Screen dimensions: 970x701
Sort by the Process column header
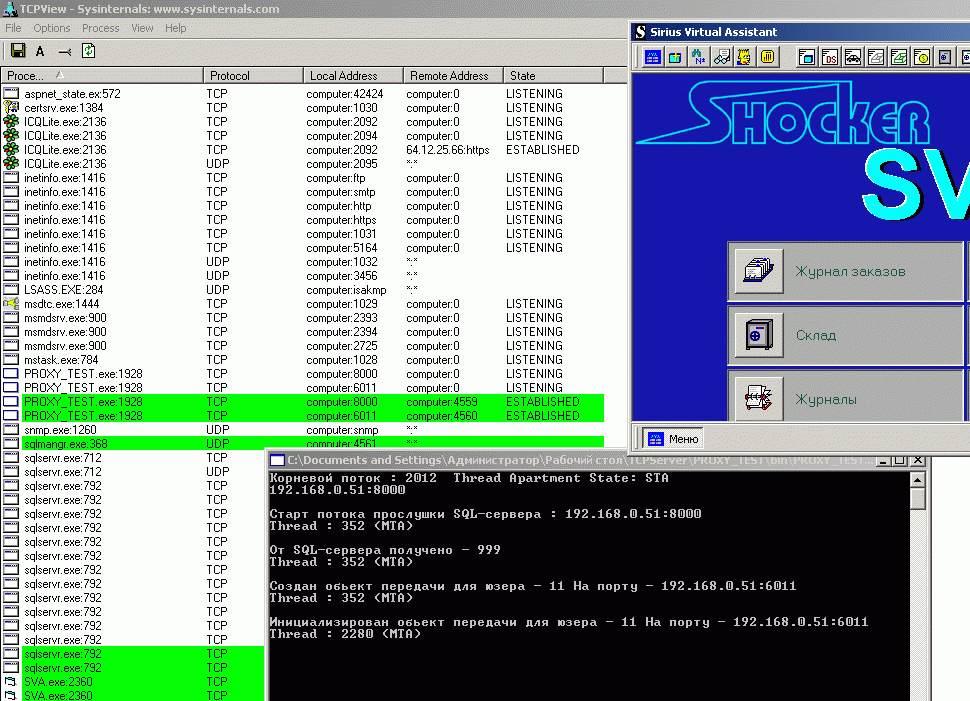tap(102, 75)
